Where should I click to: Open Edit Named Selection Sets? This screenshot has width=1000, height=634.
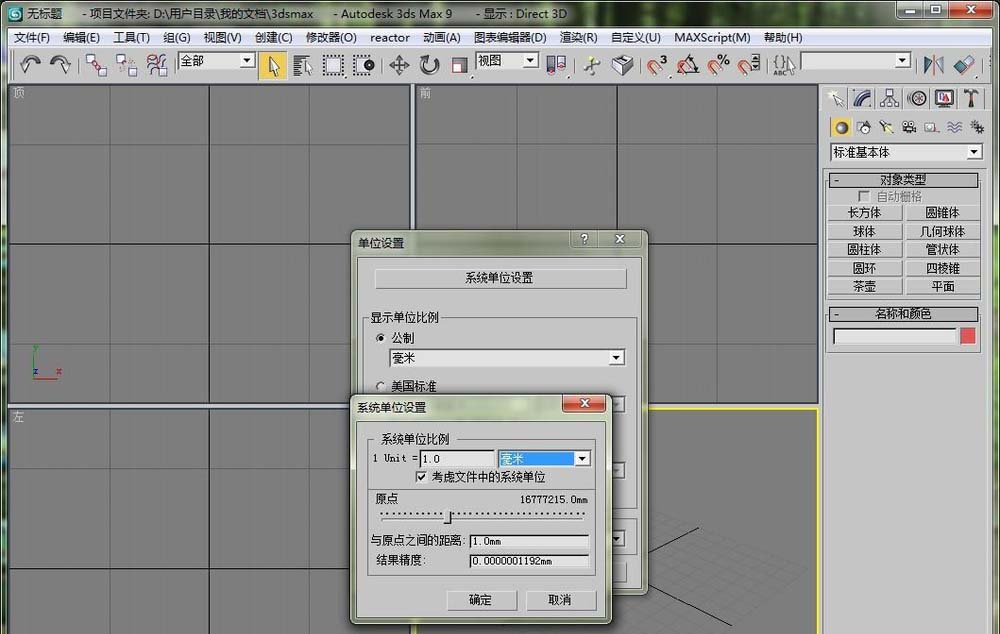[x=784, y=65]
